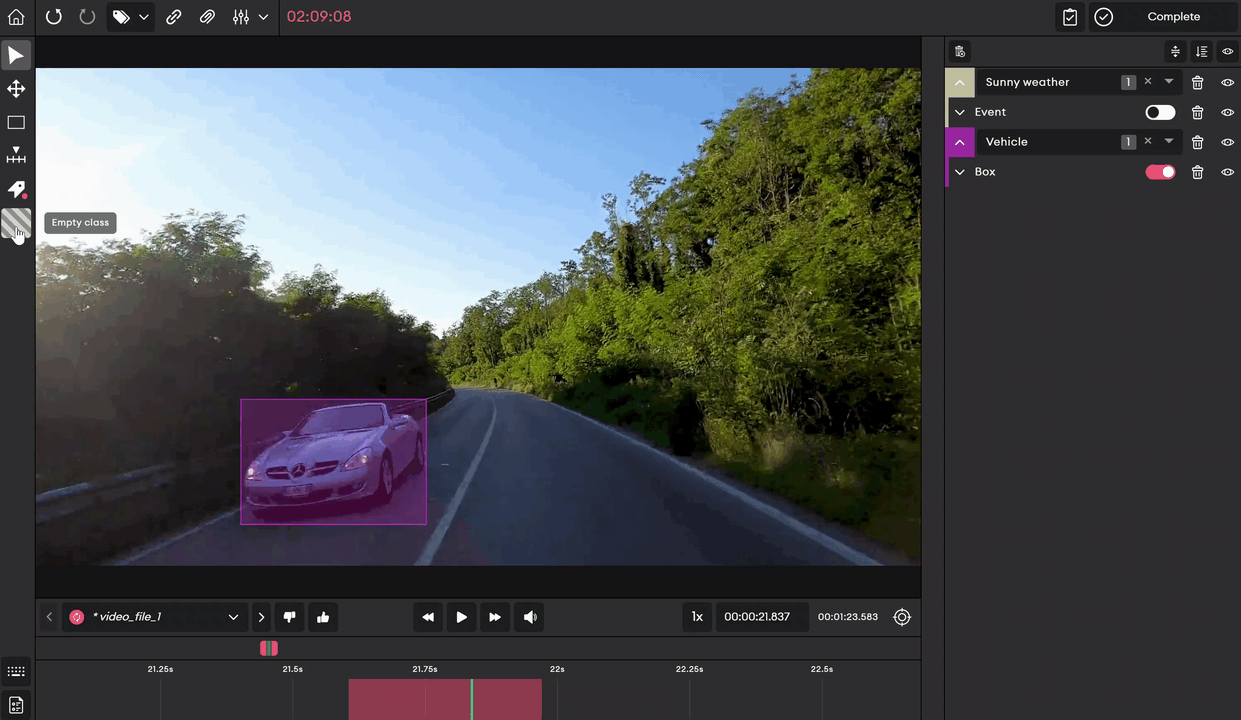The image size is (1241, 720).
Task: Go to the home page icon
Action: click(16, 17)
